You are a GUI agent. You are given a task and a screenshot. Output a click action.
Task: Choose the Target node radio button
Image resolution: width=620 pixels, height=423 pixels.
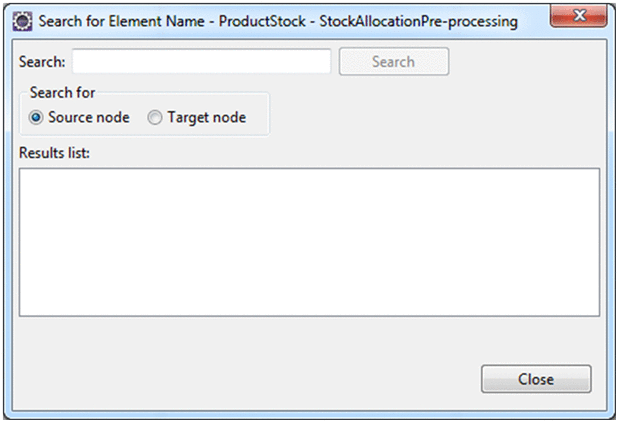[x=154, y=117]
